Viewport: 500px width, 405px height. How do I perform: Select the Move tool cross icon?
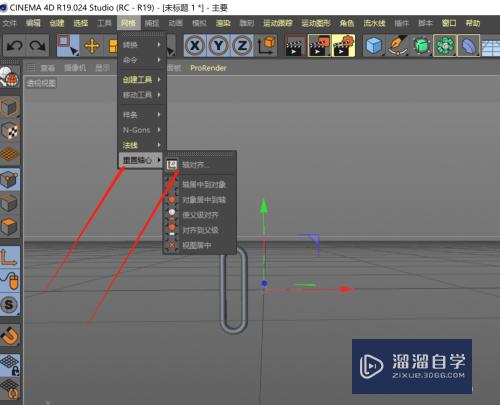pyautogui.click(x=92, y=45)
